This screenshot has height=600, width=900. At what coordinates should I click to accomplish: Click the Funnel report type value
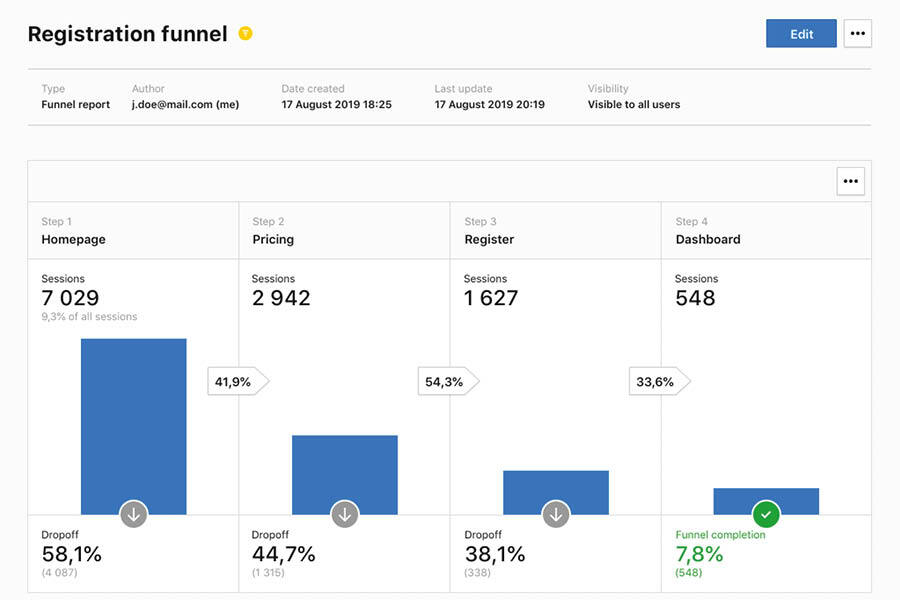pos(75,104)
